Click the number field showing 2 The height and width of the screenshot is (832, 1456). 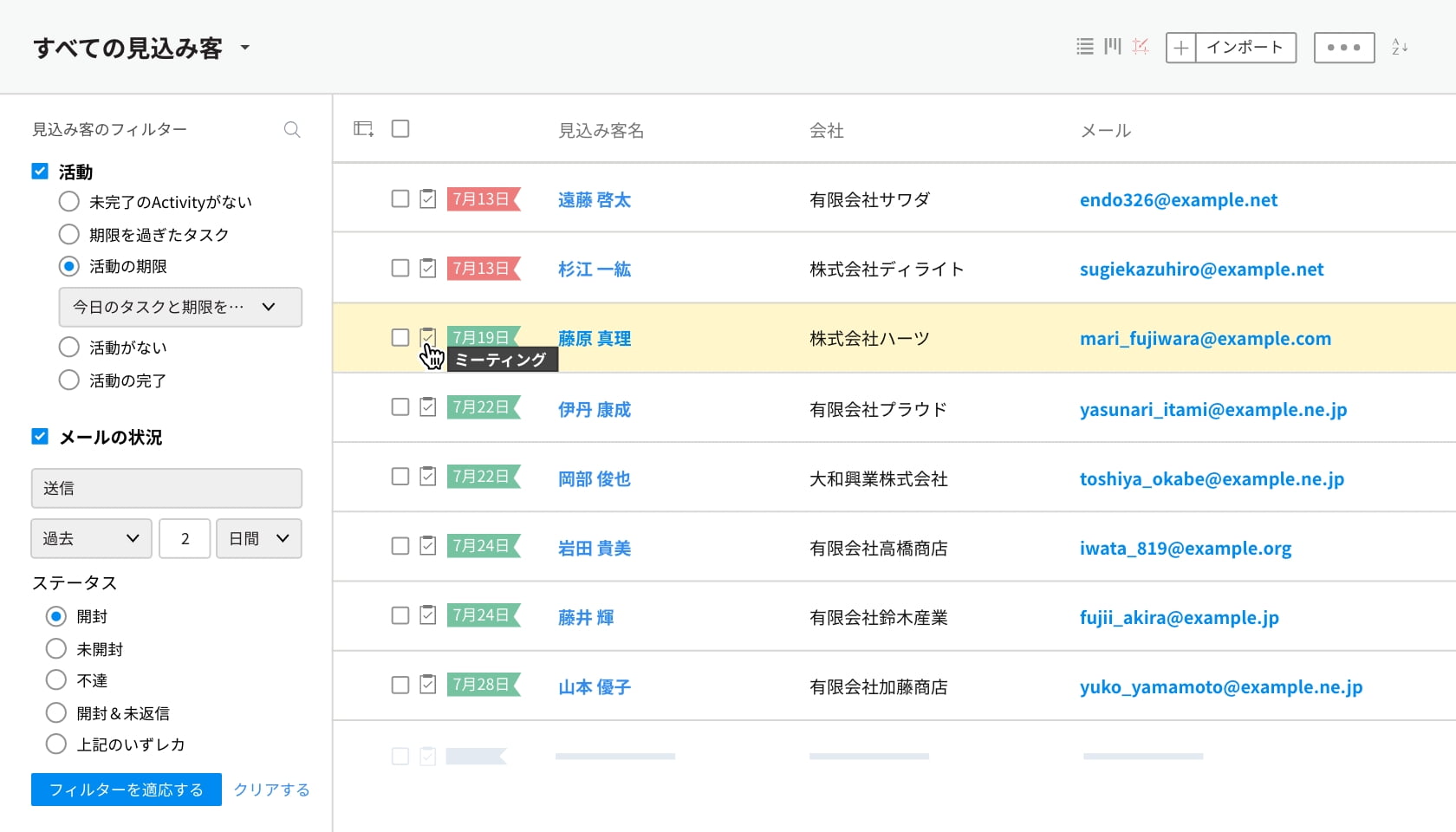185,539
